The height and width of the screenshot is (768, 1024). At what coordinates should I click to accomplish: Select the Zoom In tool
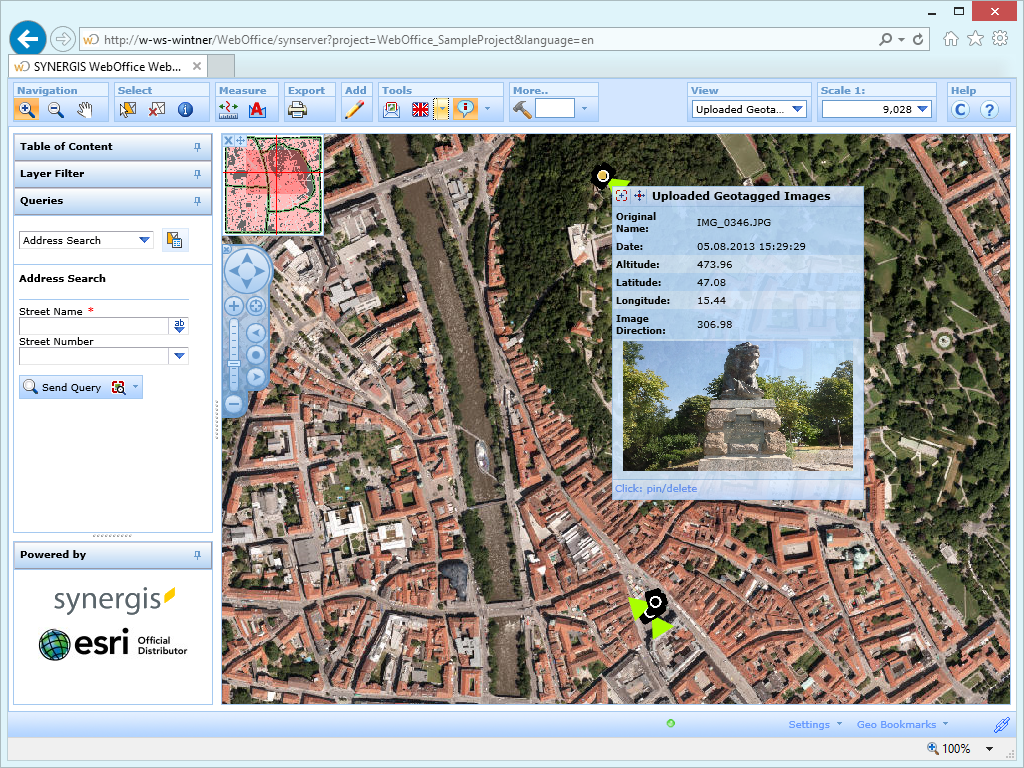click(27, 110)
